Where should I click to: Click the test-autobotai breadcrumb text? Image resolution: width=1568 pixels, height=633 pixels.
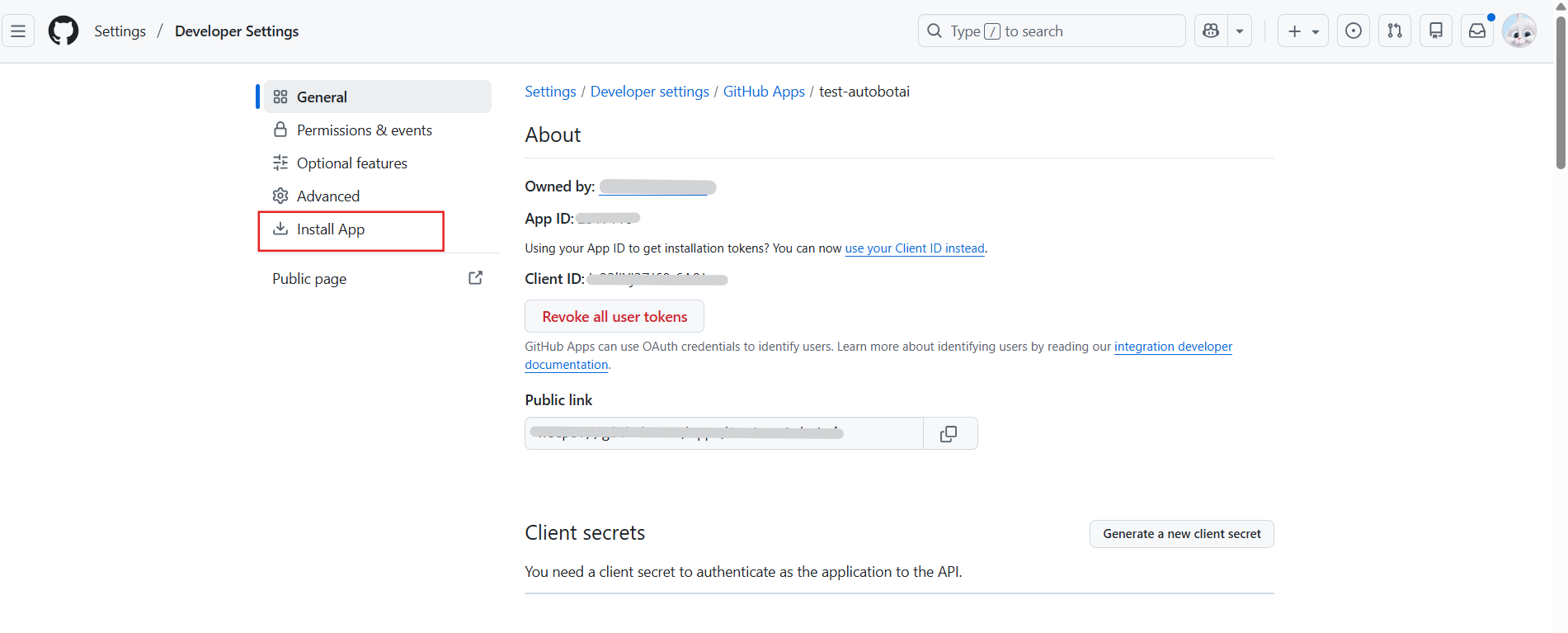click(864, 92)
